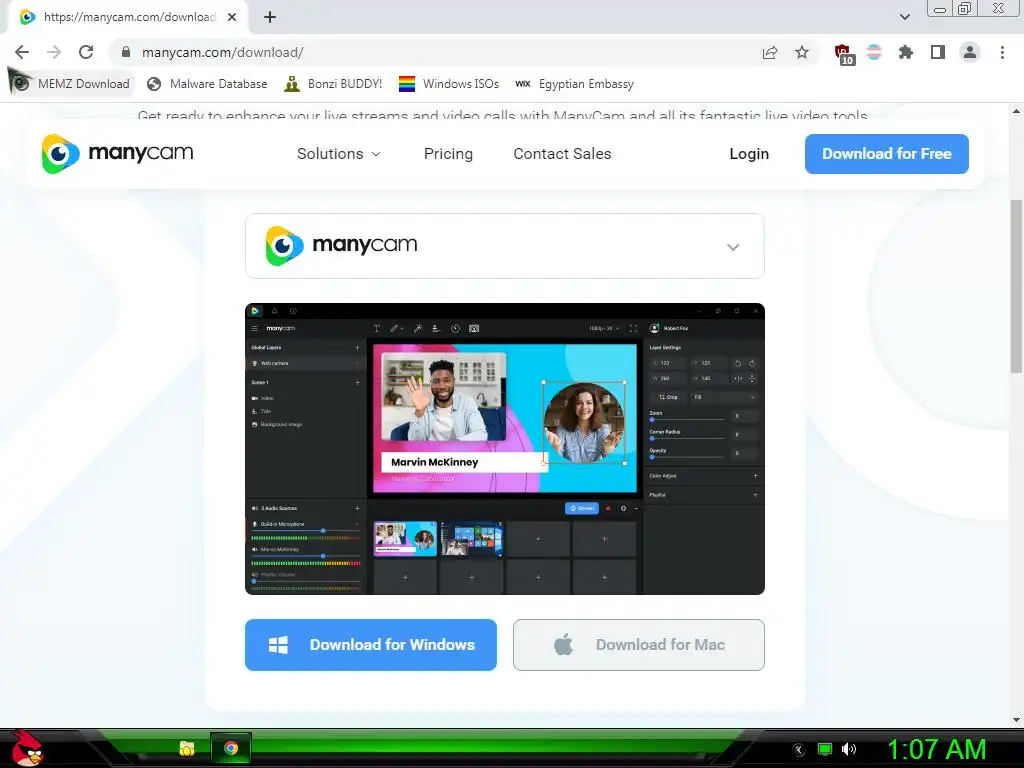Show hidden tray icons arrow
This screenshot has height=768, width=1024.
tap(799, 750)
